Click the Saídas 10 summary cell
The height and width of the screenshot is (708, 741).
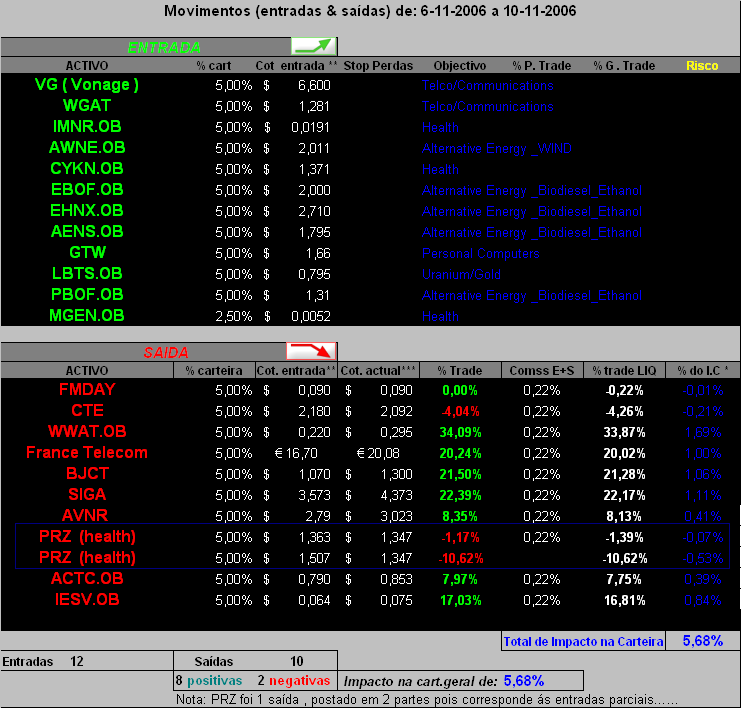pyautogui.click(x=256, y=661)
